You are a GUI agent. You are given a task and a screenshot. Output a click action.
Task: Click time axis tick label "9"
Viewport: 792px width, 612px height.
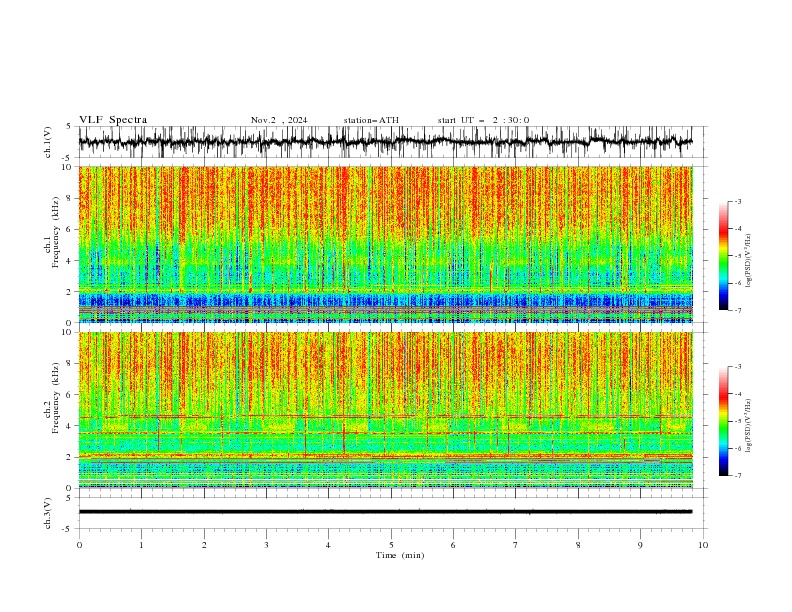tap(640, 545)
